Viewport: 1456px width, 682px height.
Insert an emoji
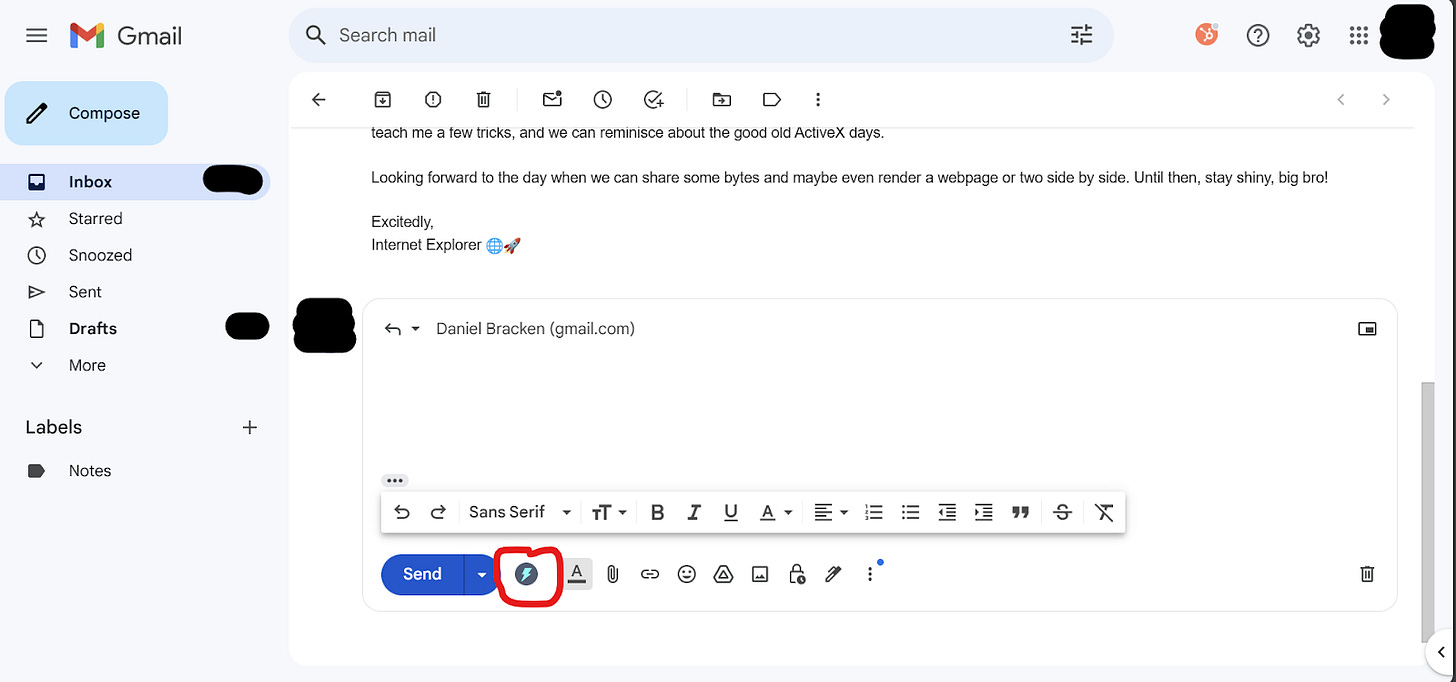[686, 574]
